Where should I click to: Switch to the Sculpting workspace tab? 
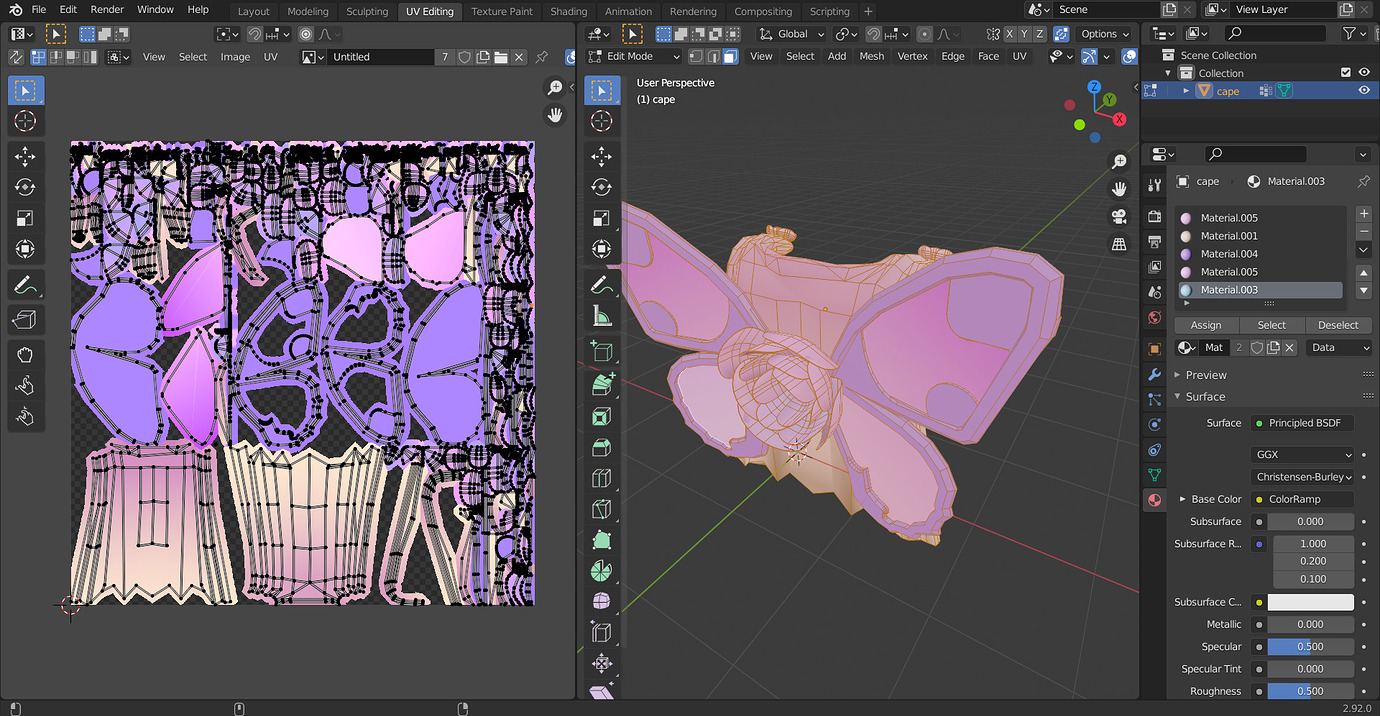(367, 11)
